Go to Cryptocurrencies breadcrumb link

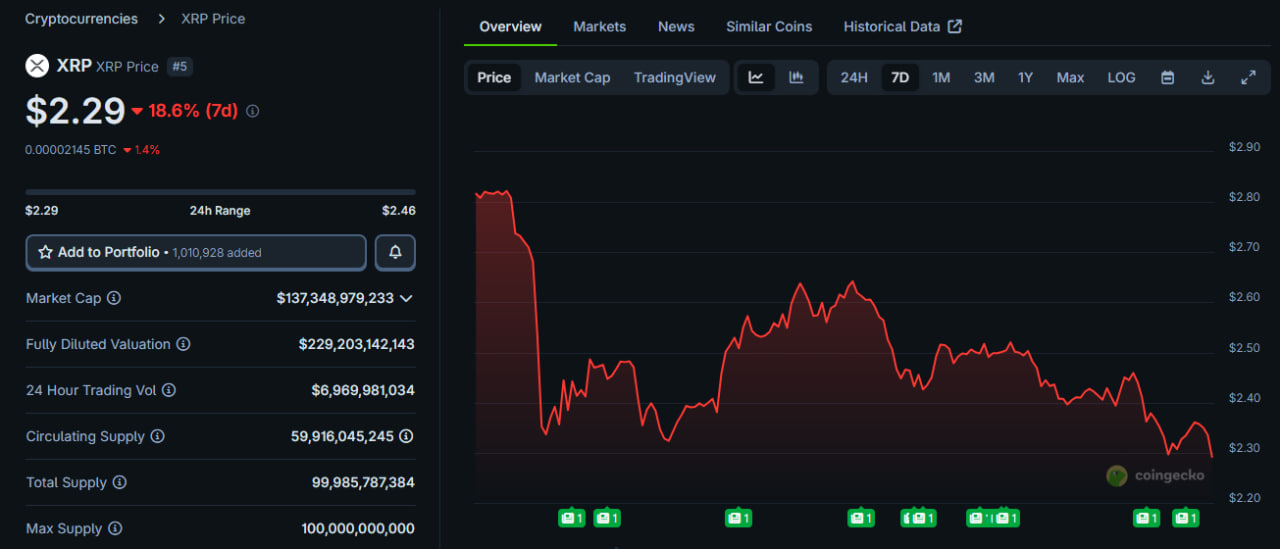tap(82, 19)
